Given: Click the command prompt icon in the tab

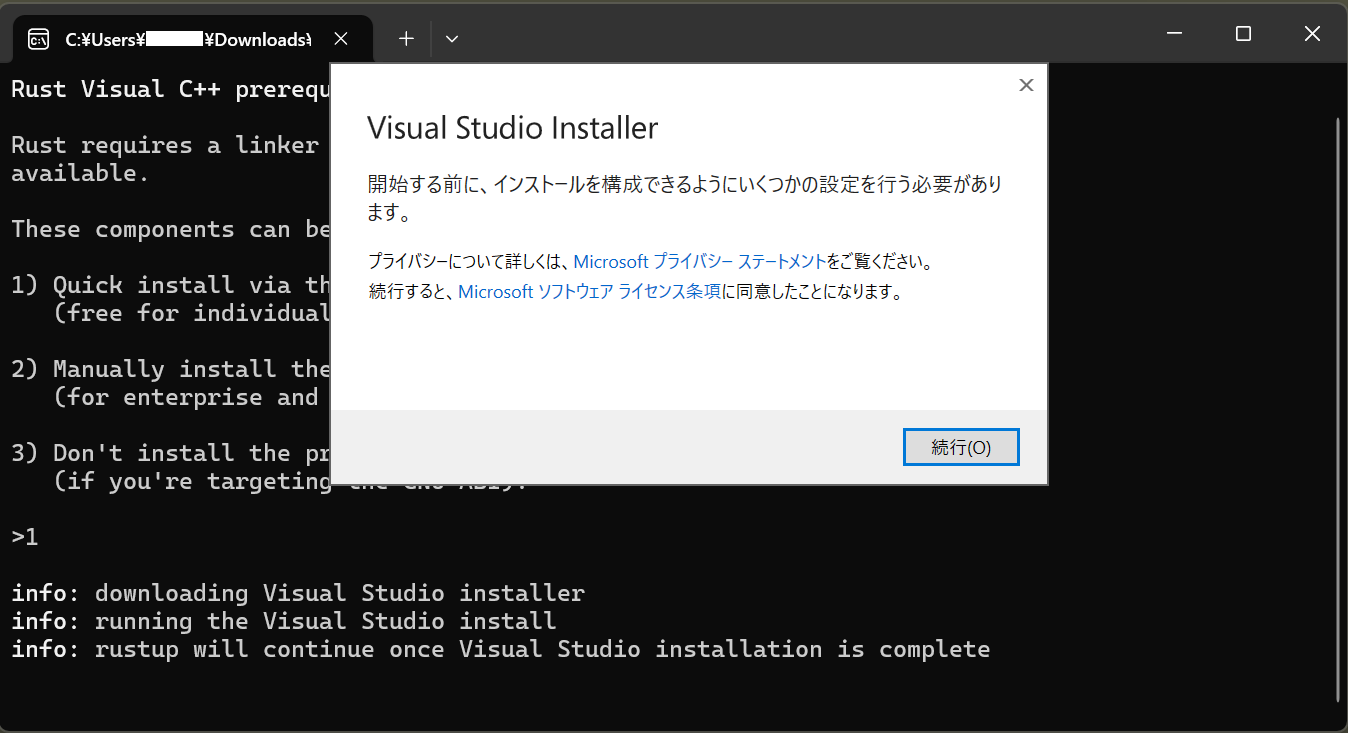Looking at the screenshot, I should click(x=39, y=40).
